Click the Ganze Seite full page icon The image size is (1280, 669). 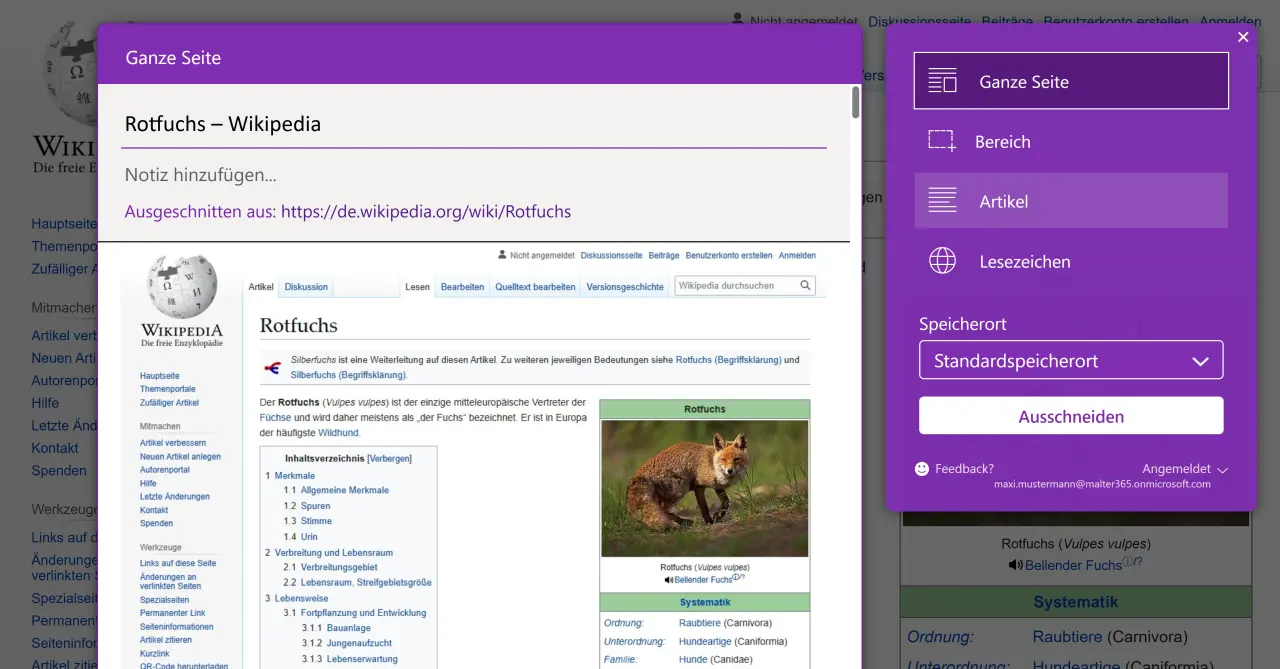942,81
